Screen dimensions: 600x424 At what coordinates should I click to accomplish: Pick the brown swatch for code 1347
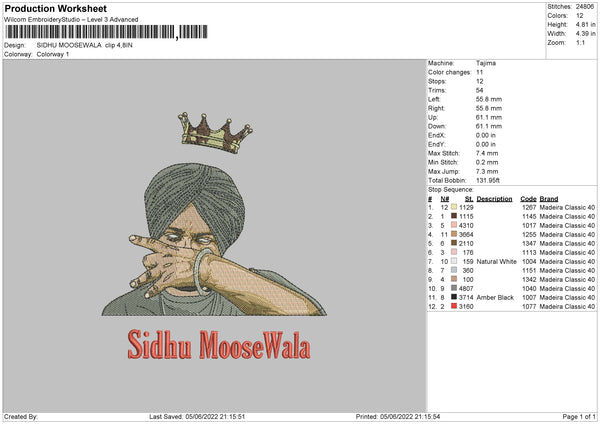[454, 243]
